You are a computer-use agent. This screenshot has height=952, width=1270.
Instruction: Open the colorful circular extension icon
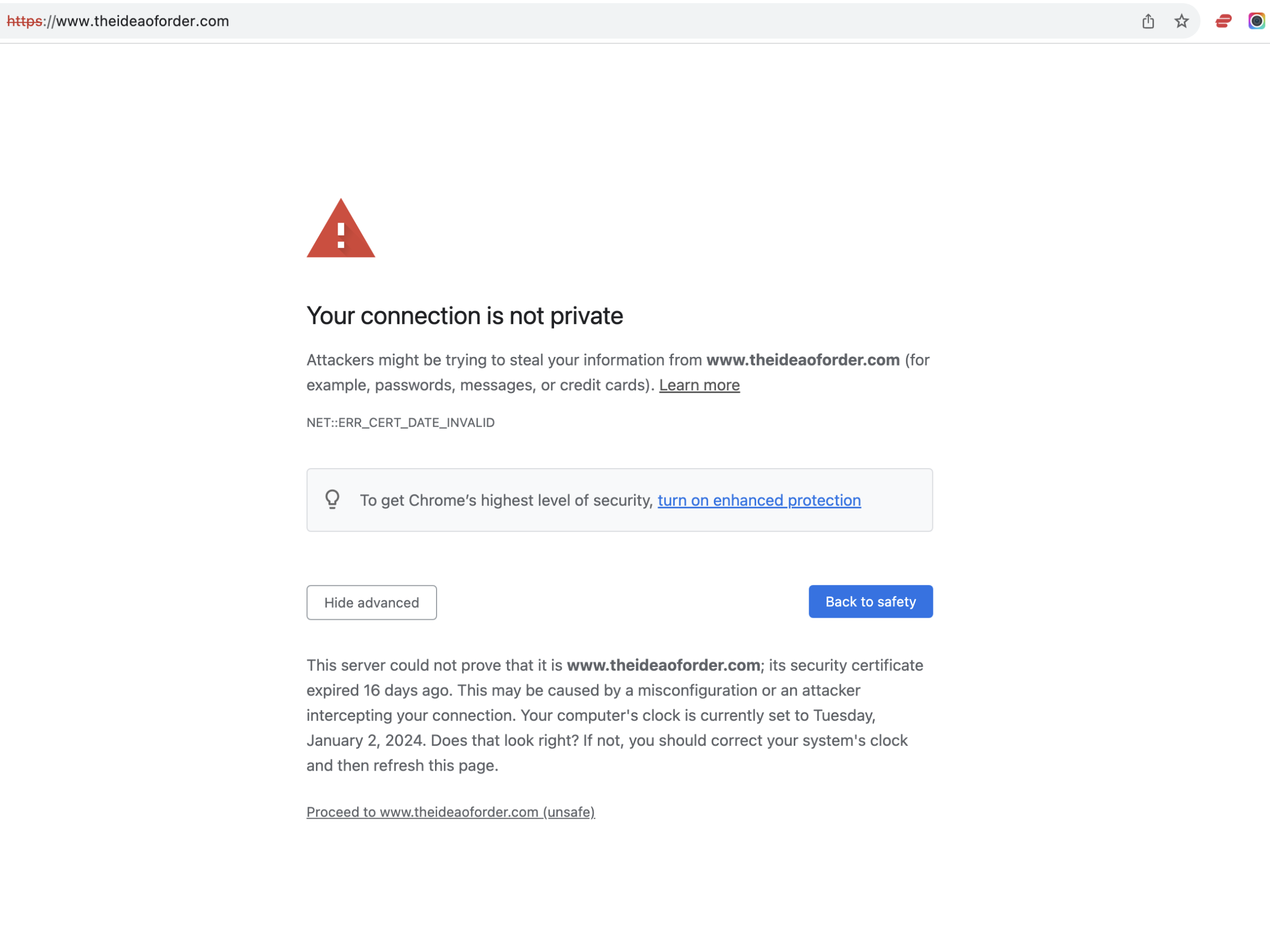tap(1256, 21)
